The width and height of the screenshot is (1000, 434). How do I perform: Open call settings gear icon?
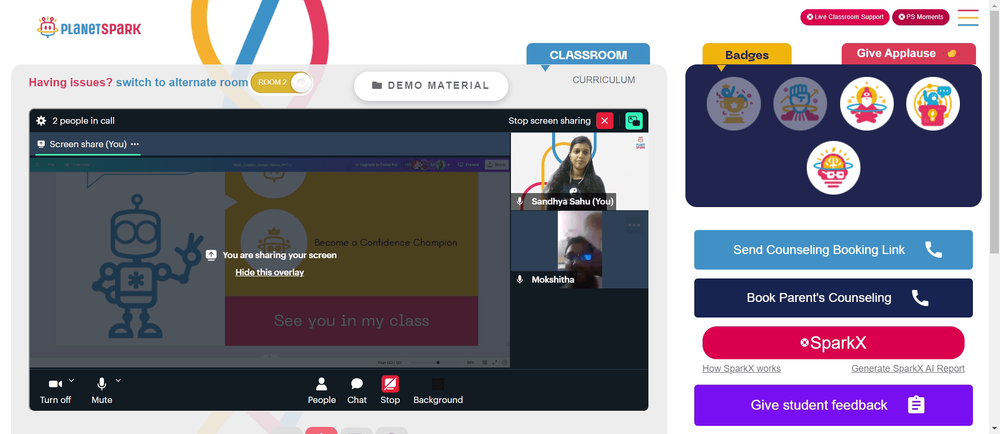coord(41,120)
